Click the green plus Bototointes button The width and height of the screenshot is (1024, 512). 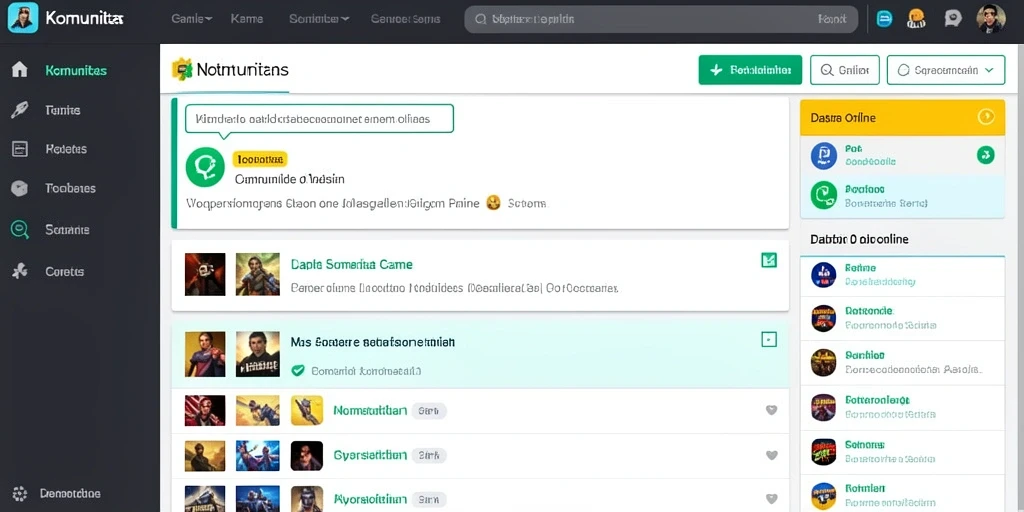(750, 70)
